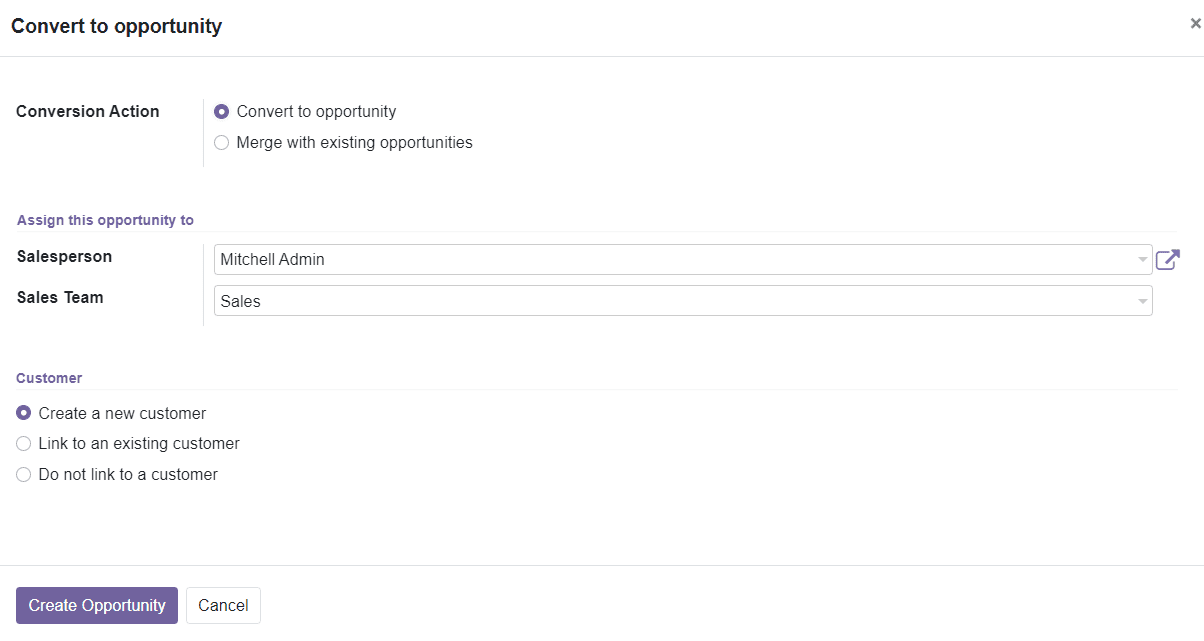This screenshot has width=1204, height=641.
Task: Click the Sales Team dropdown caret icon
Action: tap(1141, 300)
